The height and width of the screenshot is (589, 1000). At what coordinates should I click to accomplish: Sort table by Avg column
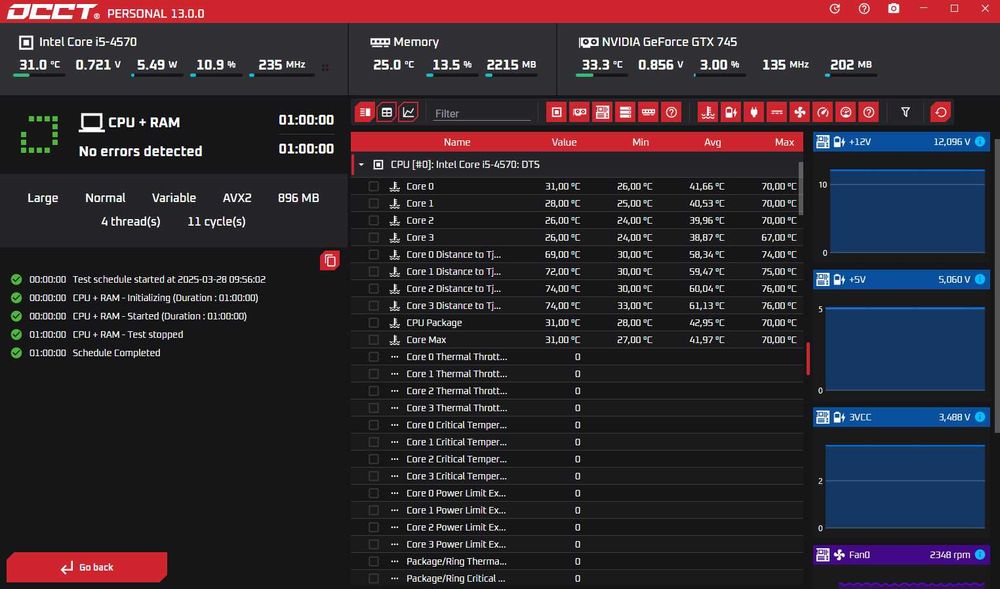click(x=712, y=142)
